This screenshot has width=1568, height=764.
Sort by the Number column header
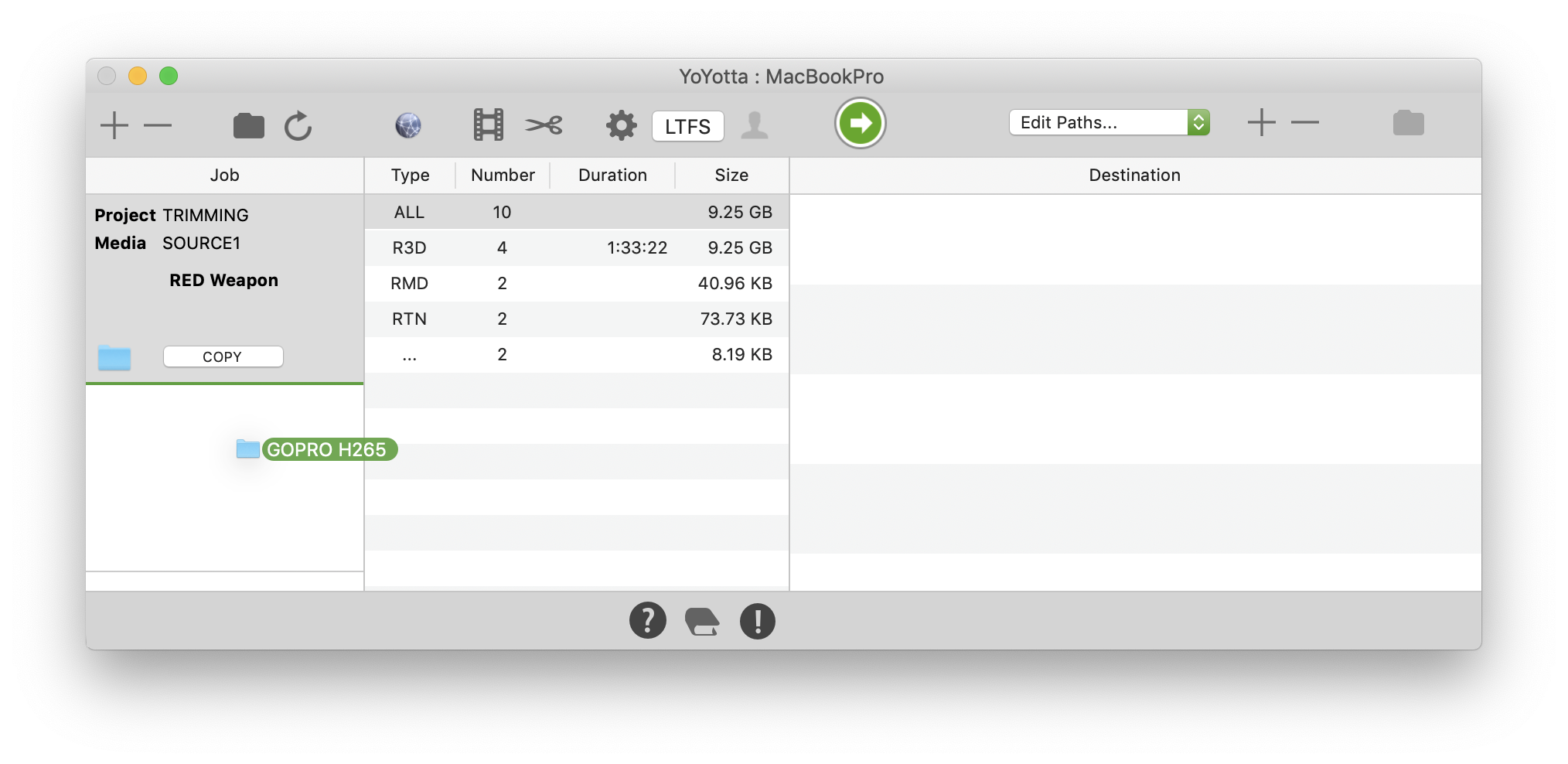503,176
